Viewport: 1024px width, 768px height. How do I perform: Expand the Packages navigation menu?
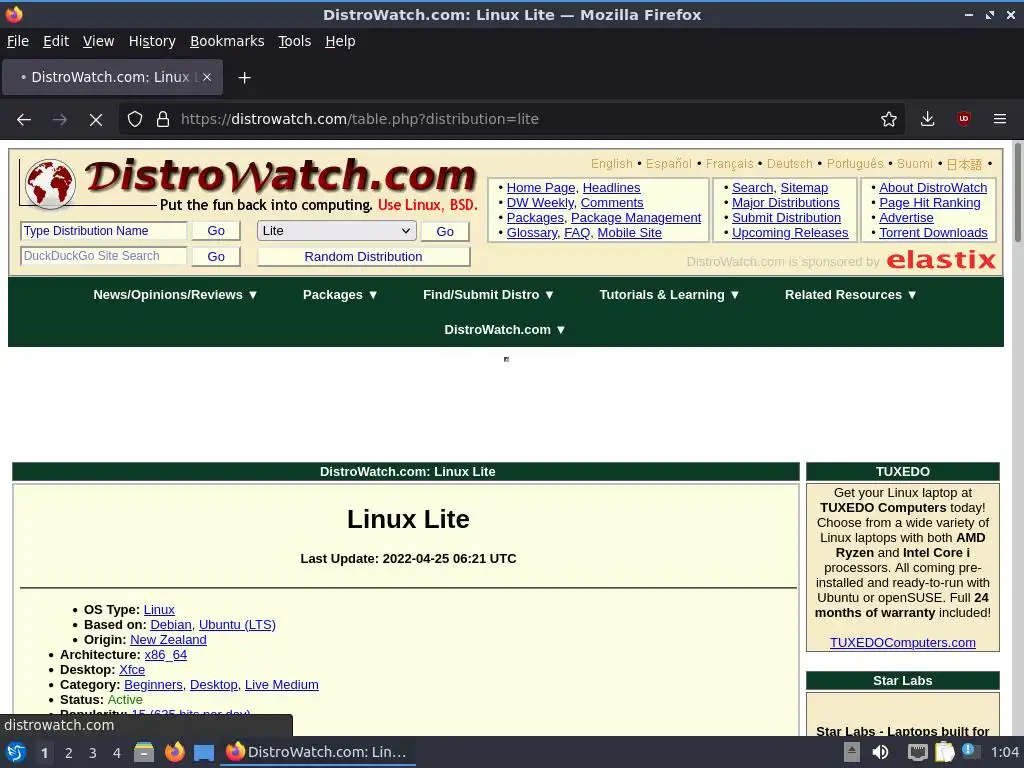[x=340, y=295]
